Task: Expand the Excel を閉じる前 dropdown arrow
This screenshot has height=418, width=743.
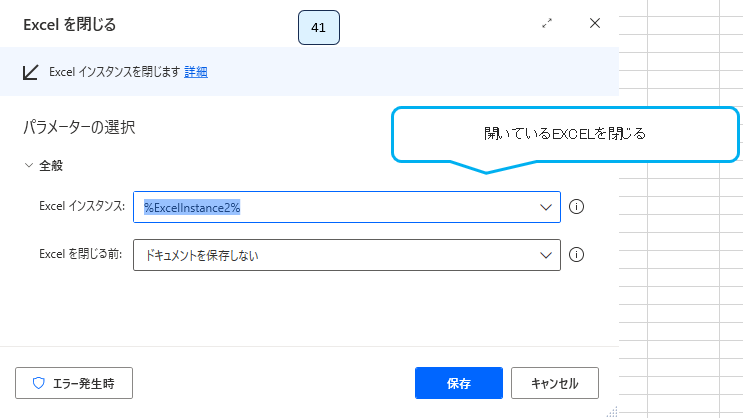Action: pyautogui.click(x=546, y=255)
